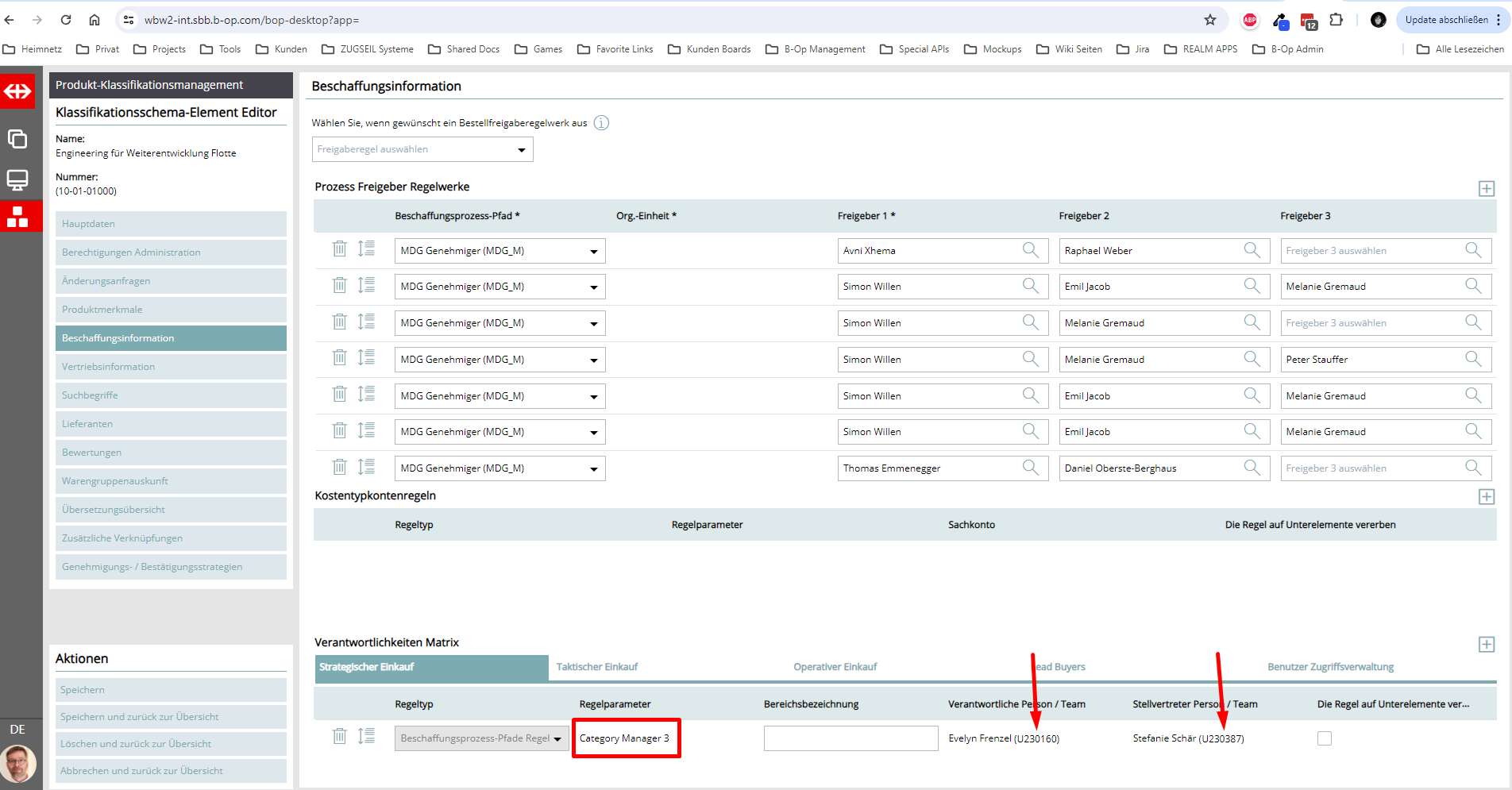
Task: Delete the Avni Xhema rule row
Action: point(339,249)
